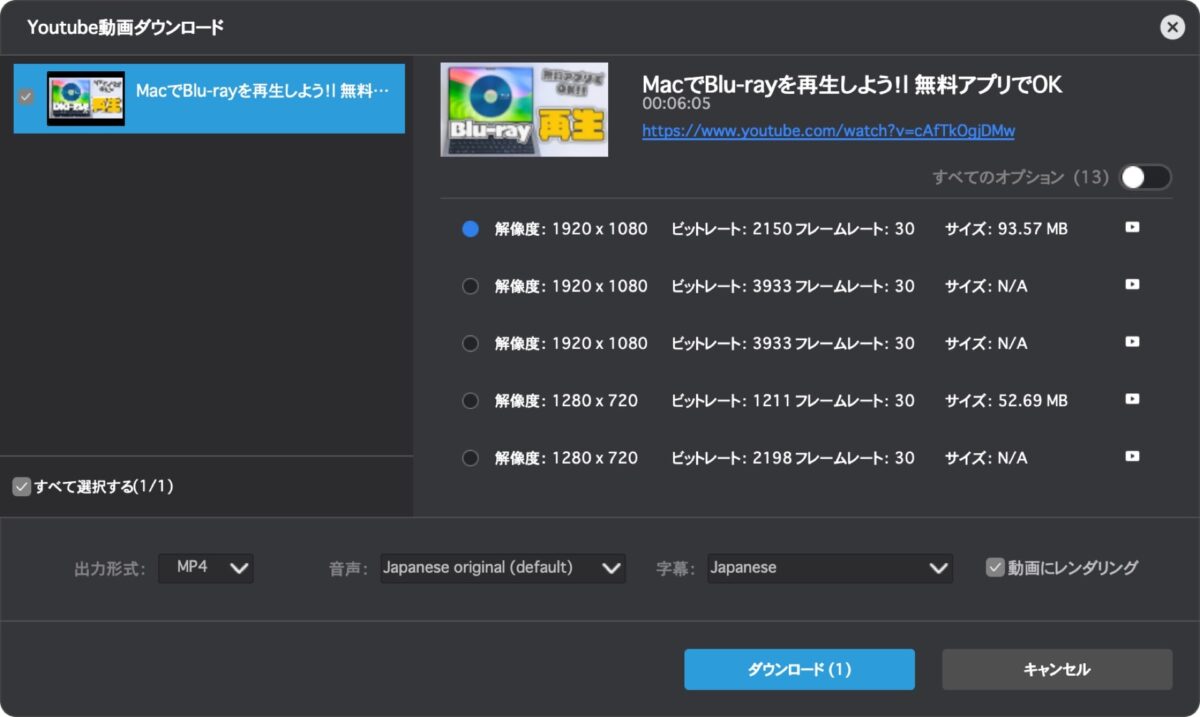Preview the 52.69 MB 720p stream
The width and height of the screenshot is (1200, 717).
click(x=1132, y=400)
